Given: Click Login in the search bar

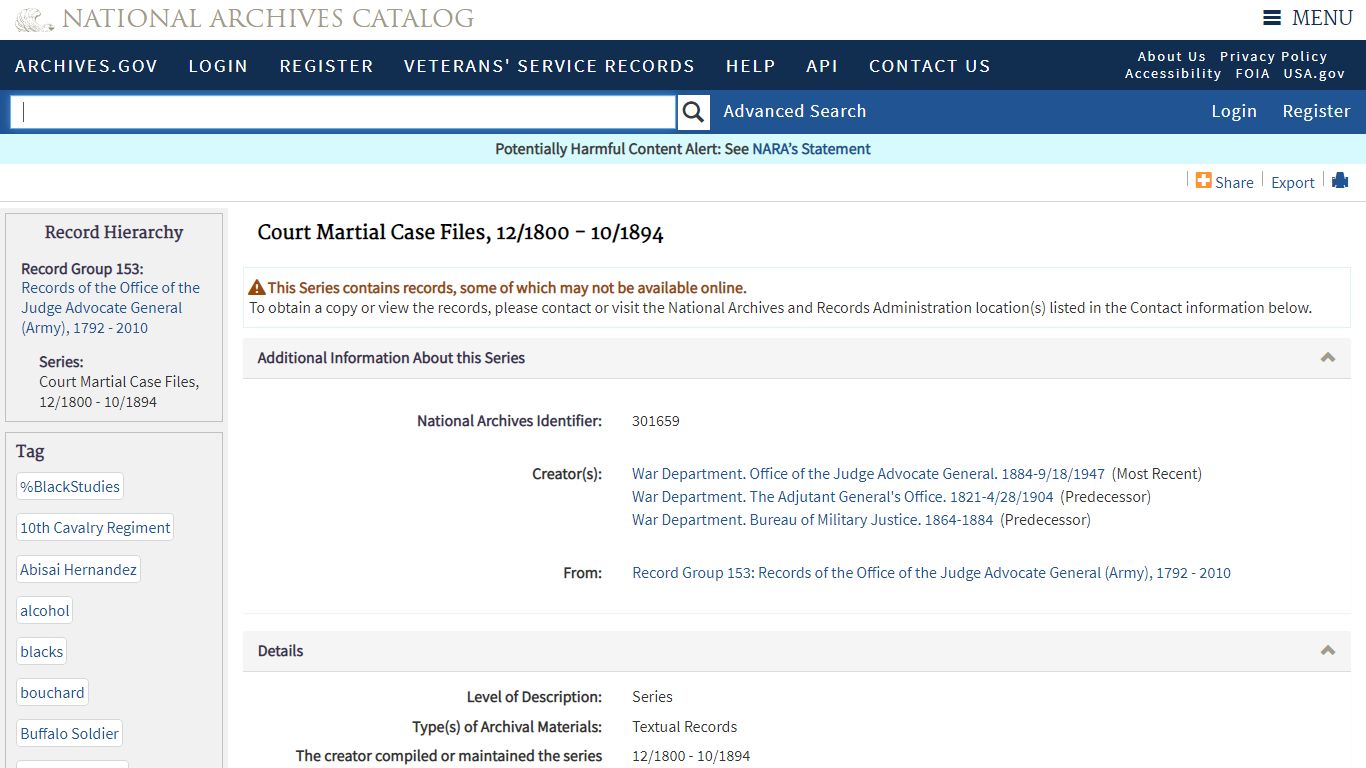Looking at the screenshot, I should (x=1234, y=111).
